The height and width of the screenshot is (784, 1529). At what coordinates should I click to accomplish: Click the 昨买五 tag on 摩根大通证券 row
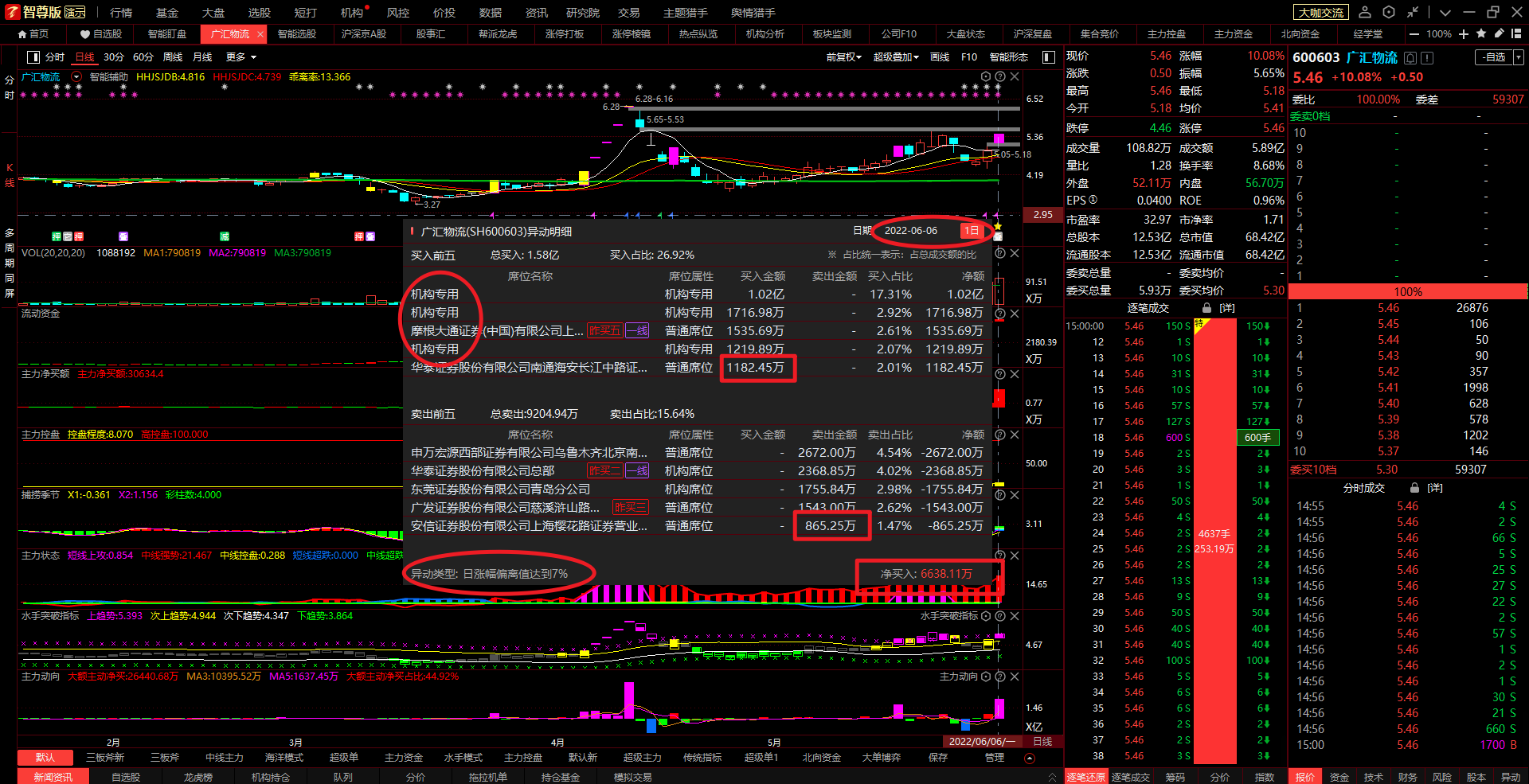[x=604, y=331]
